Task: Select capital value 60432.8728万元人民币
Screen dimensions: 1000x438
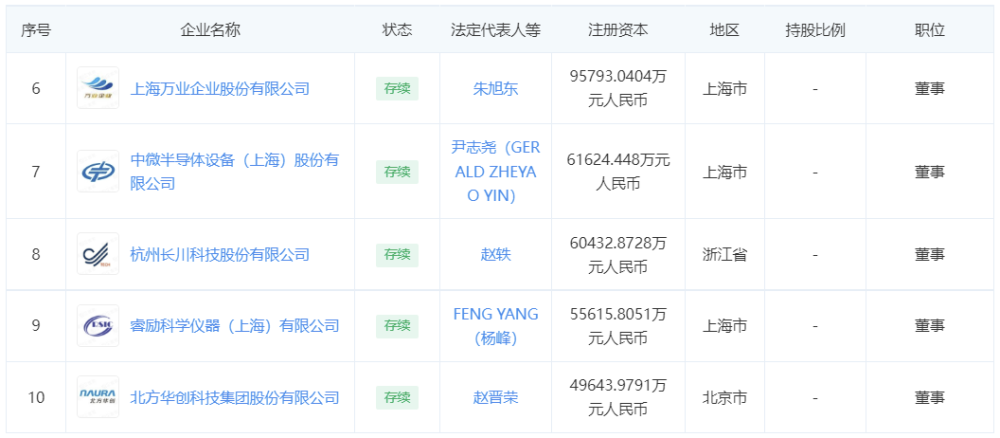Action: coord(618,255)
